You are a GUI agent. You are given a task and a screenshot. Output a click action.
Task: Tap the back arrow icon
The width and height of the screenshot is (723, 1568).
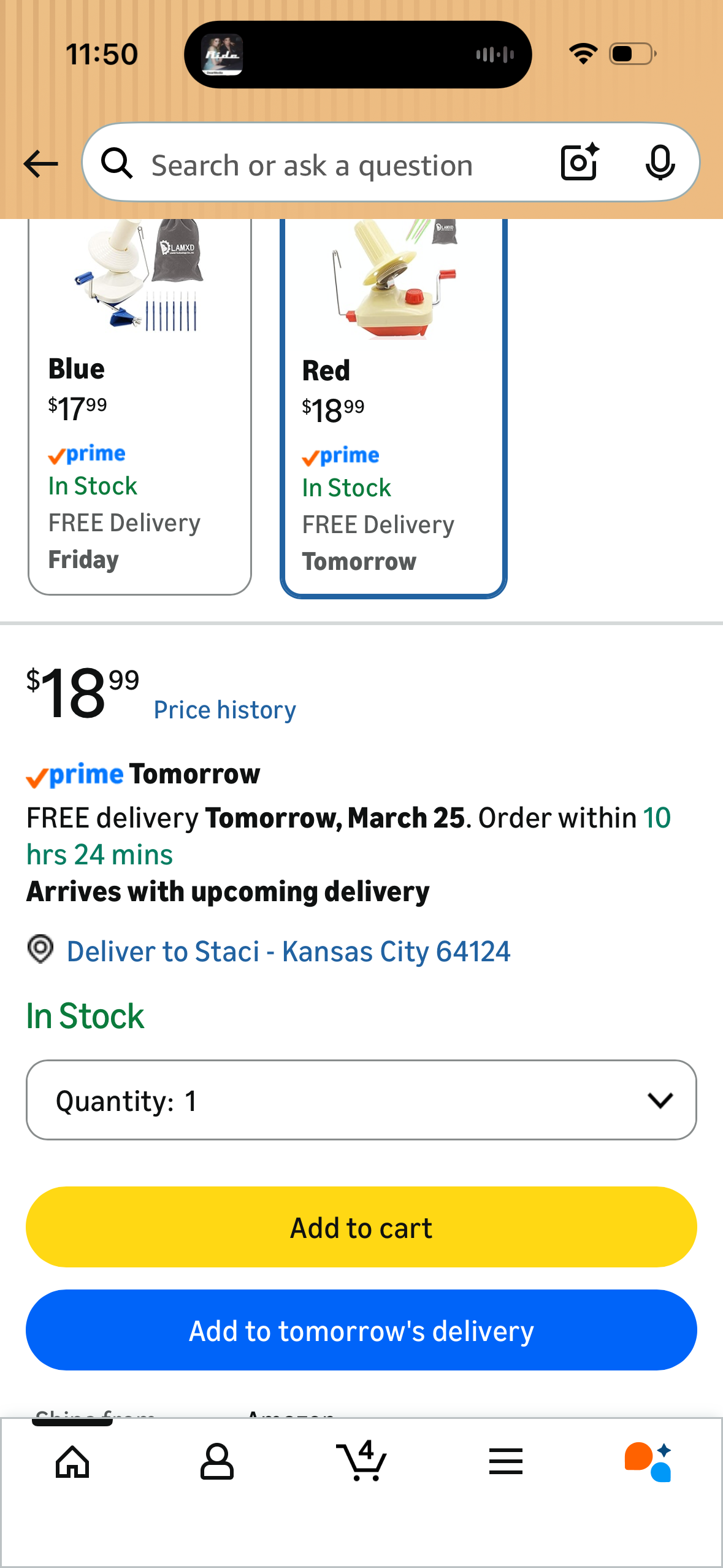point(40,164)
